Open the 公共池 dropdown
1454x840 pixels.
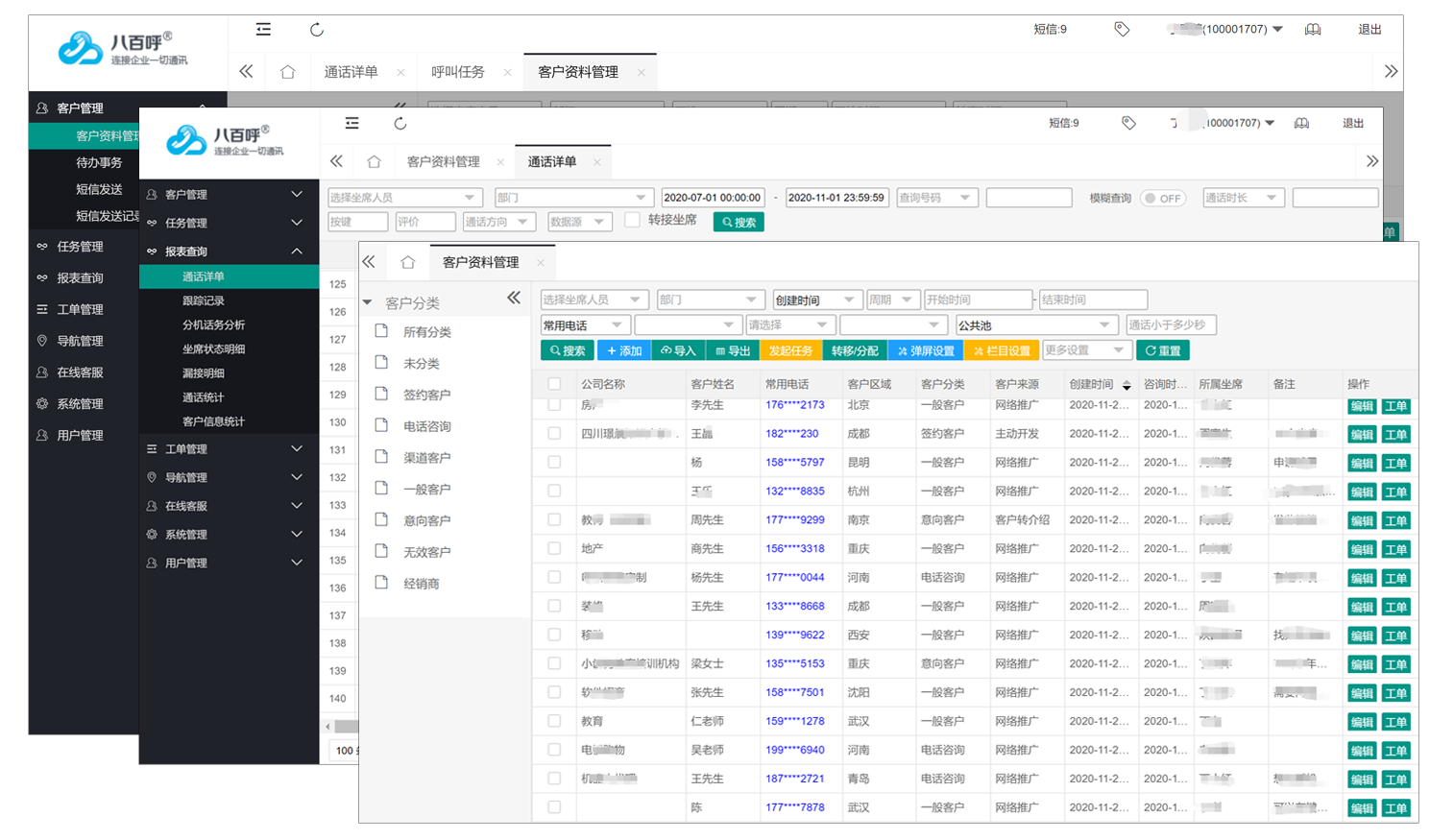[x=1035, y=325]
